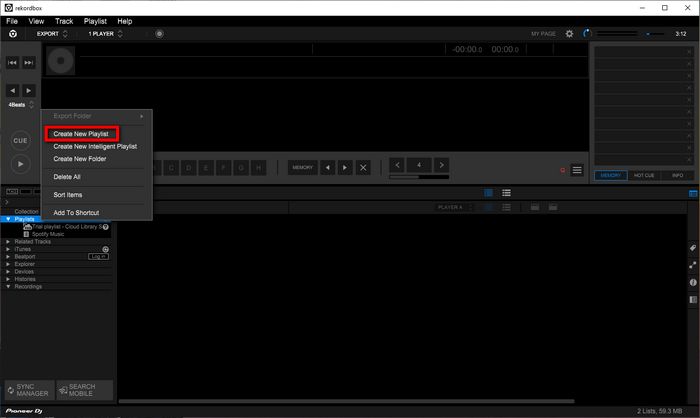Viewport: 700px width, 418px height.
Task: Expand the Related Tracks node
Action: click(8, 242)
